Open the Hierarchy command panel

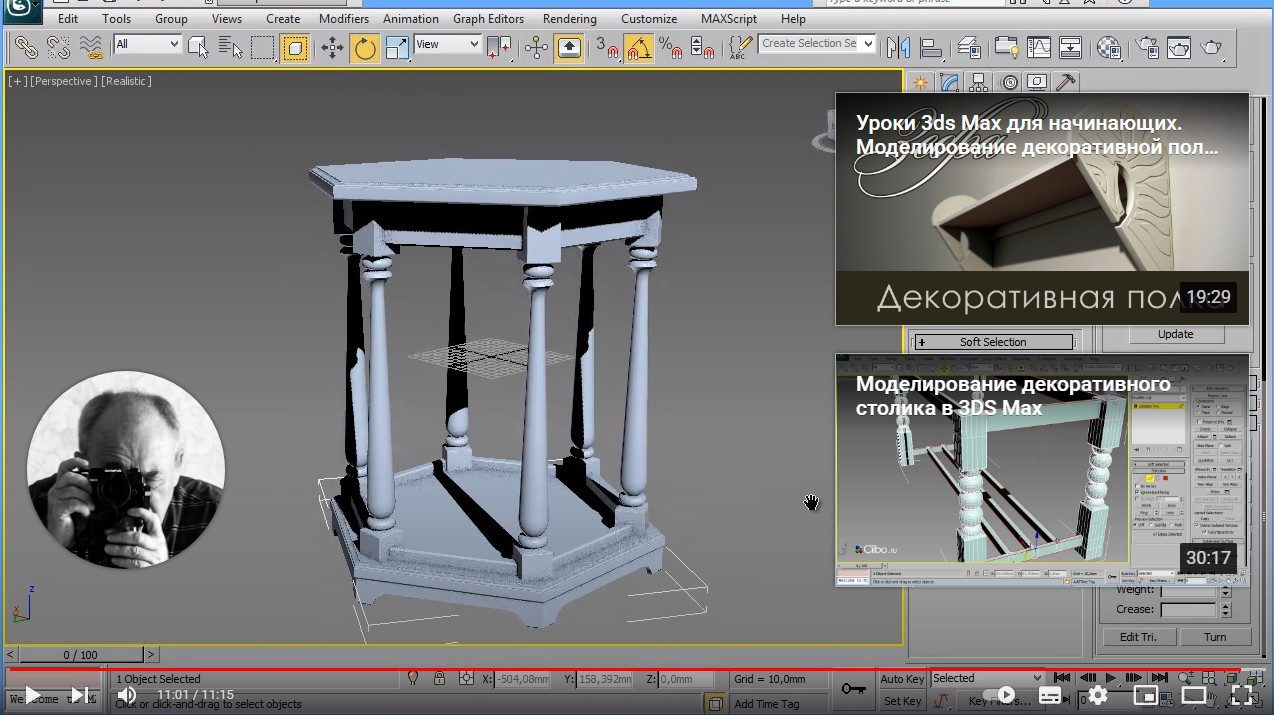(x=978, y=82)
